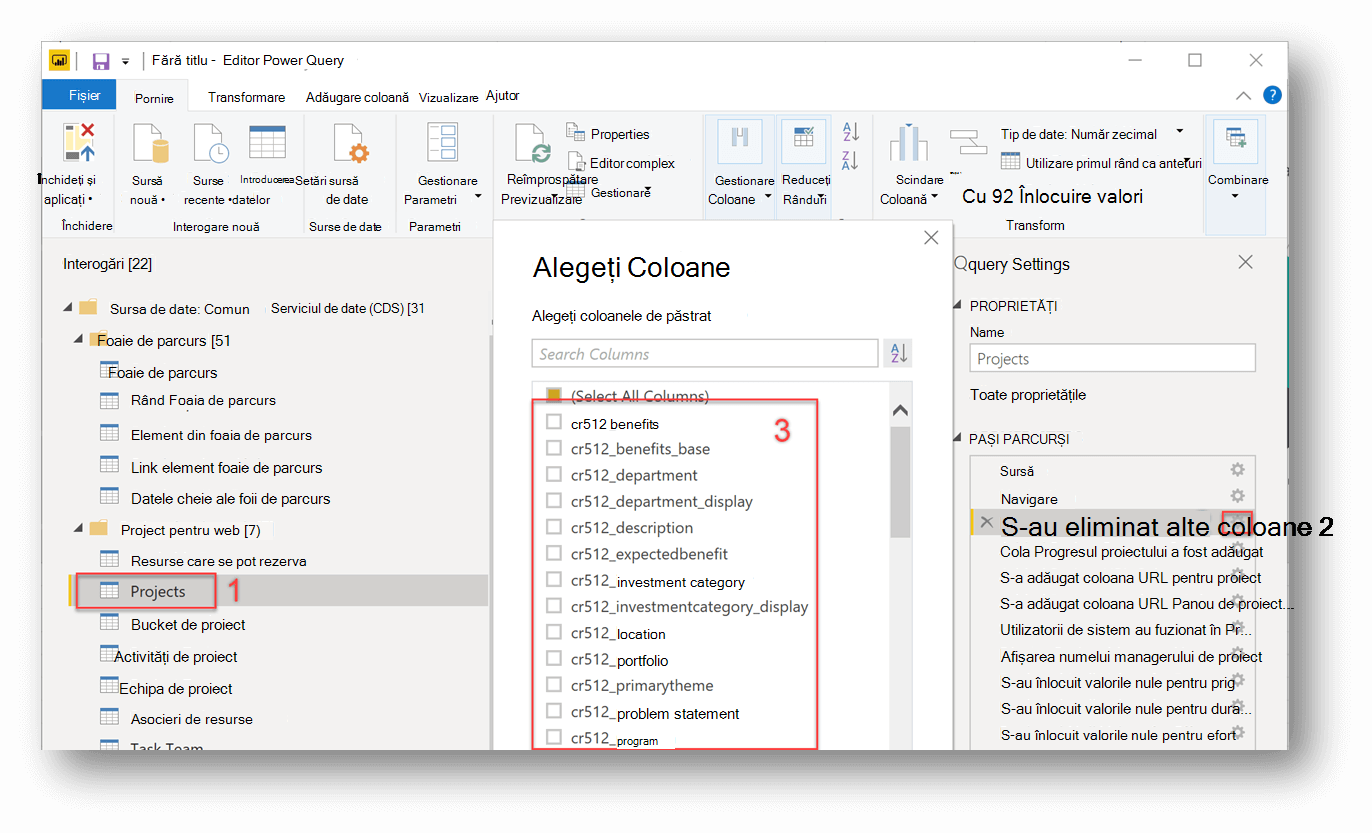Collapse the Project pentru web folder

[79, 528]
